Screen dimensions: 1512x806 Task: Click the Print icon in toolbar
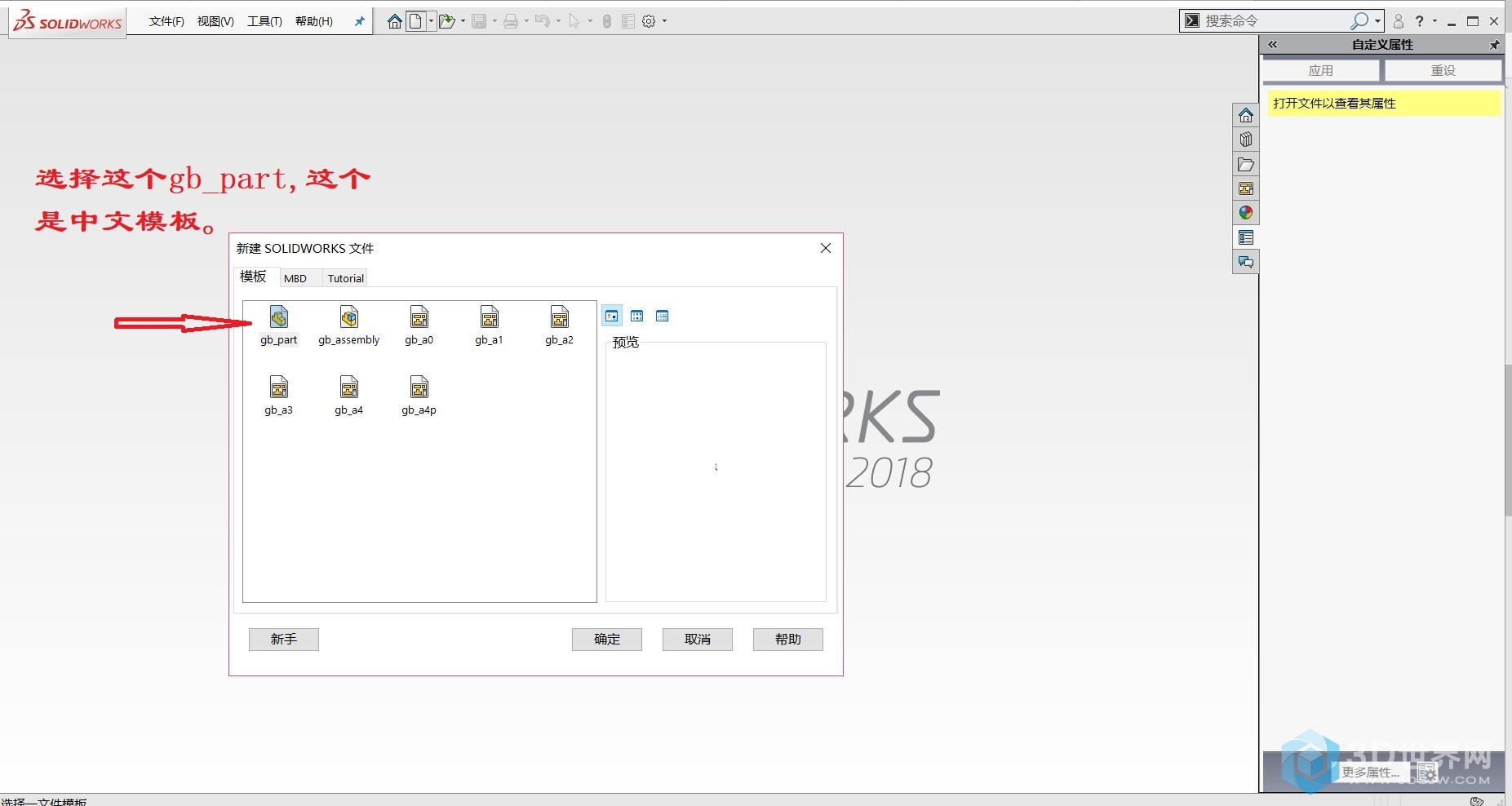pos(511,21)
